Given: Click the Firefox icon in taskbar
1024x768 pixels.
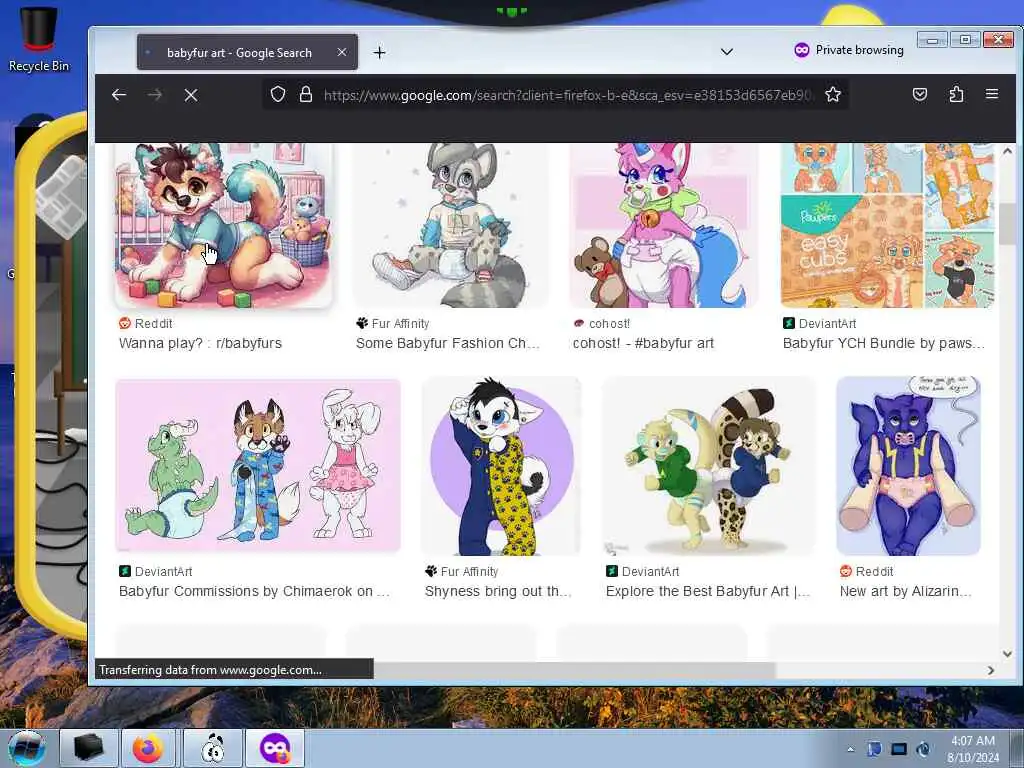Looking at the screenshot, I should [148, 748].
